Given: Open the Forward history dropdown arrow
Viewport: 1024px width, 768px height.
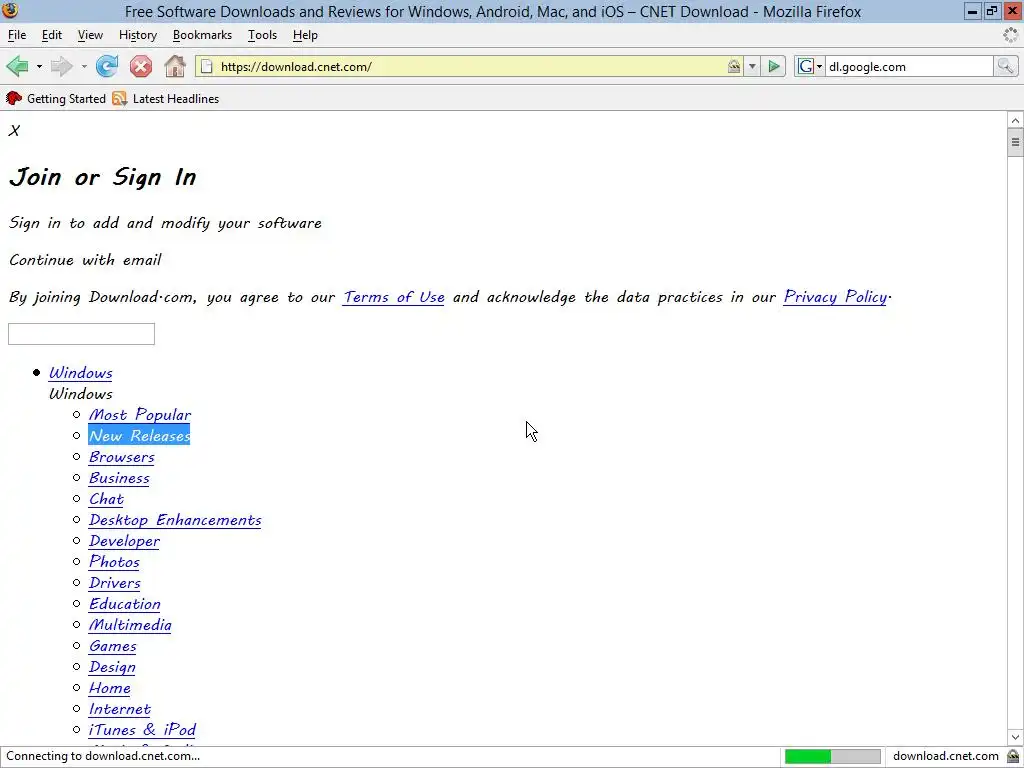Looking at the screenshot, I should [x=84, y=67].
